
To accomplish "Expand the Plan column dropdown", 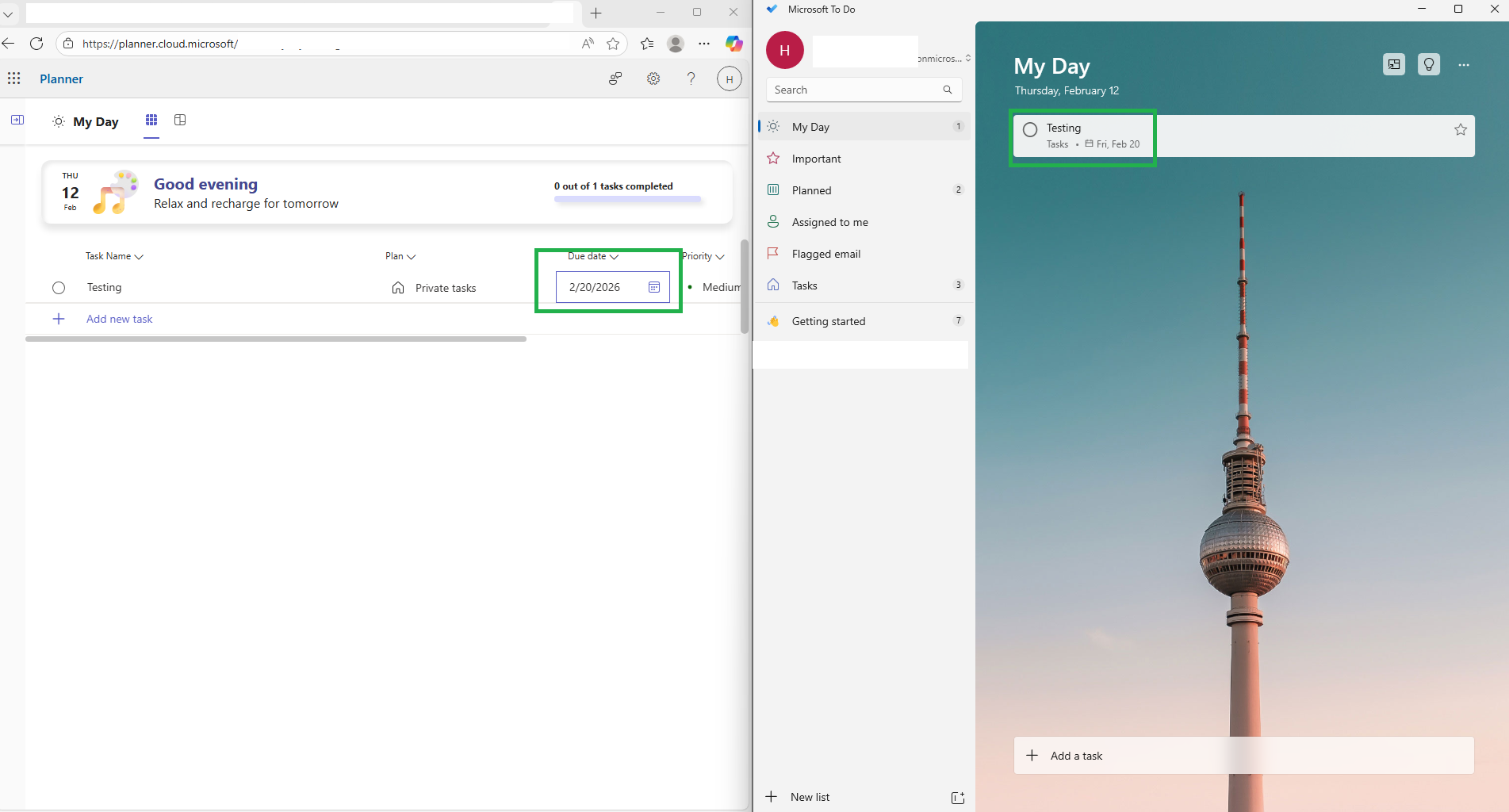I will (411, 257).
